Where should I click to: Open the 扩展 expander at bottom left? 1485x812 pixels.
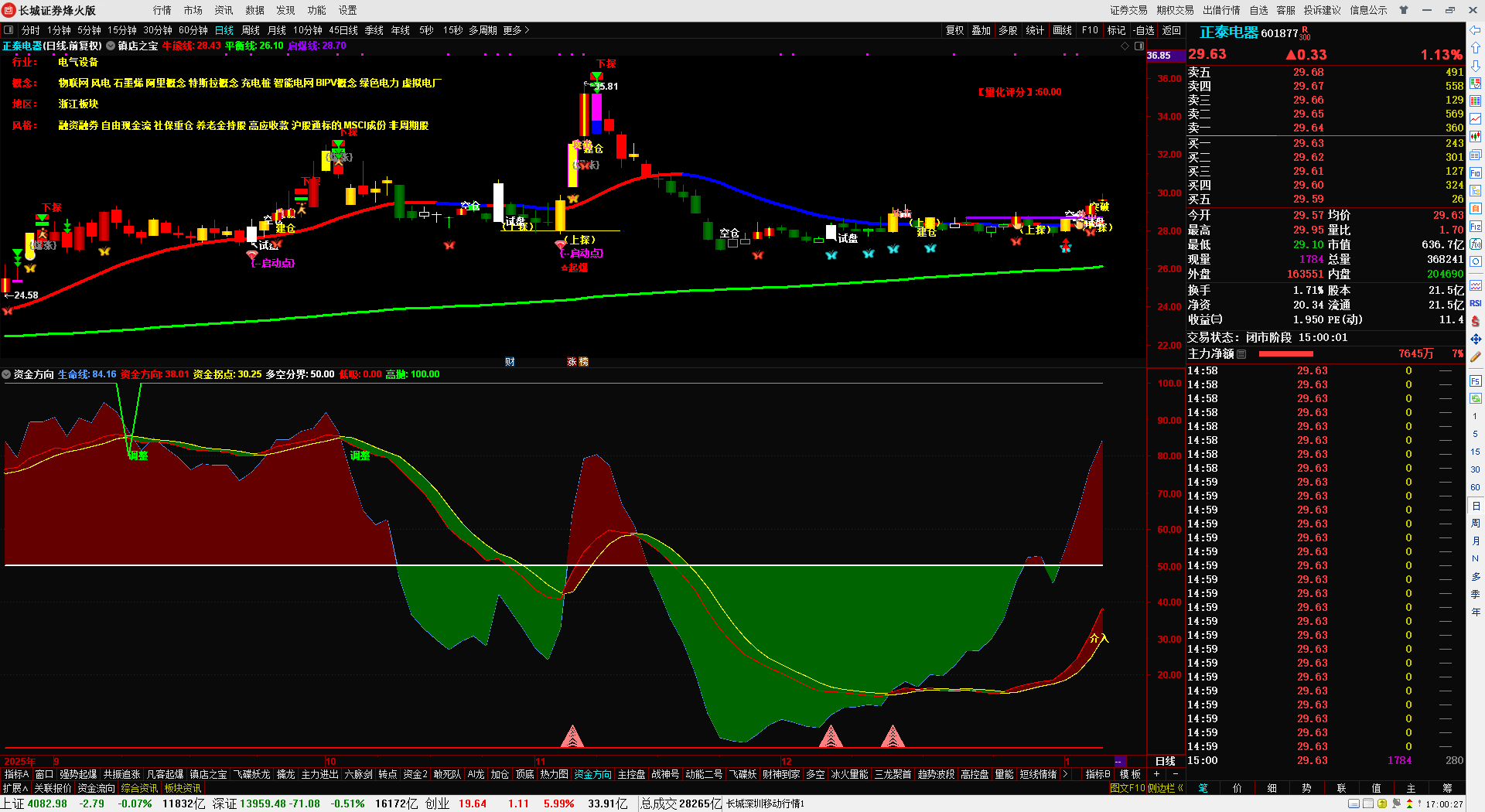tap(15, 788)
